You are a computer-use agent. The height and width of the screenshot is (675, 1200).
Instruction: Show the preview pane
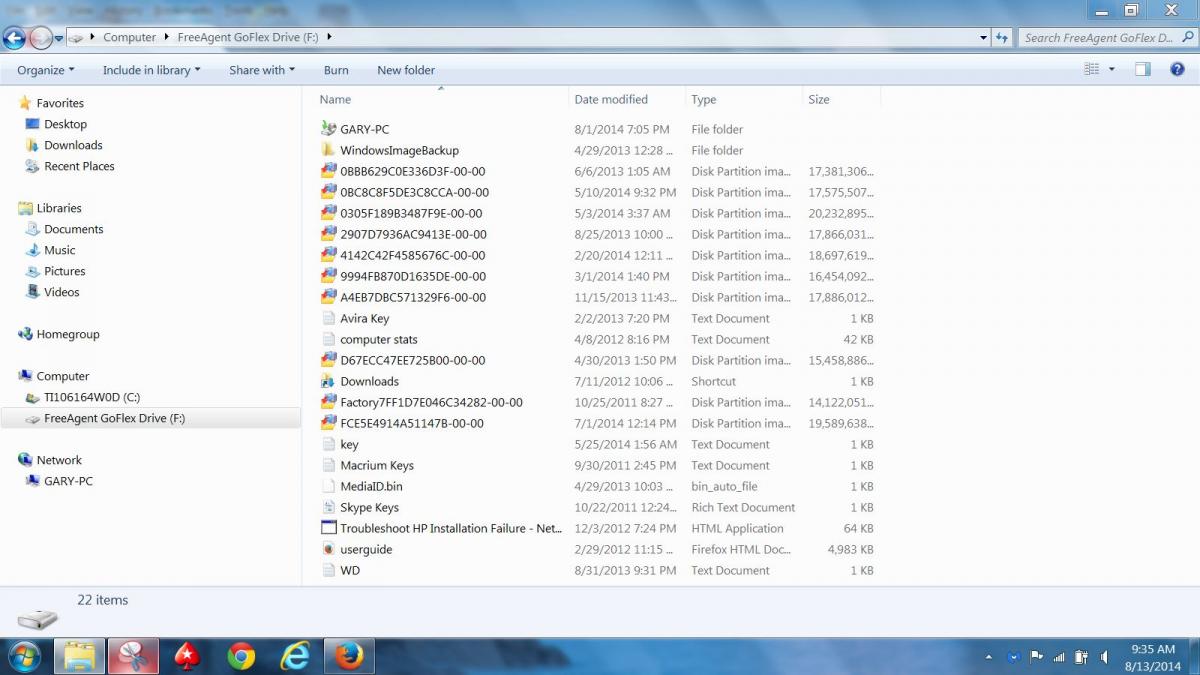[1143, 69]
